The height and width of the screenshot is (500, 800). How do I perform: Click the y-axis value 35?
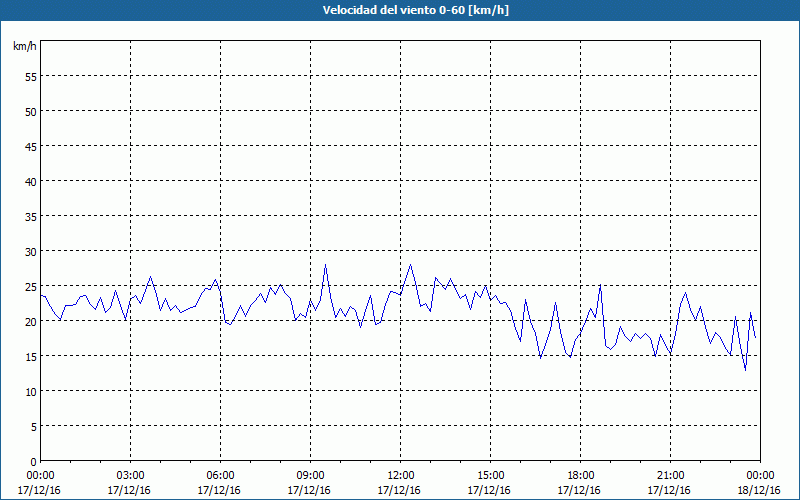pos(31,216)
